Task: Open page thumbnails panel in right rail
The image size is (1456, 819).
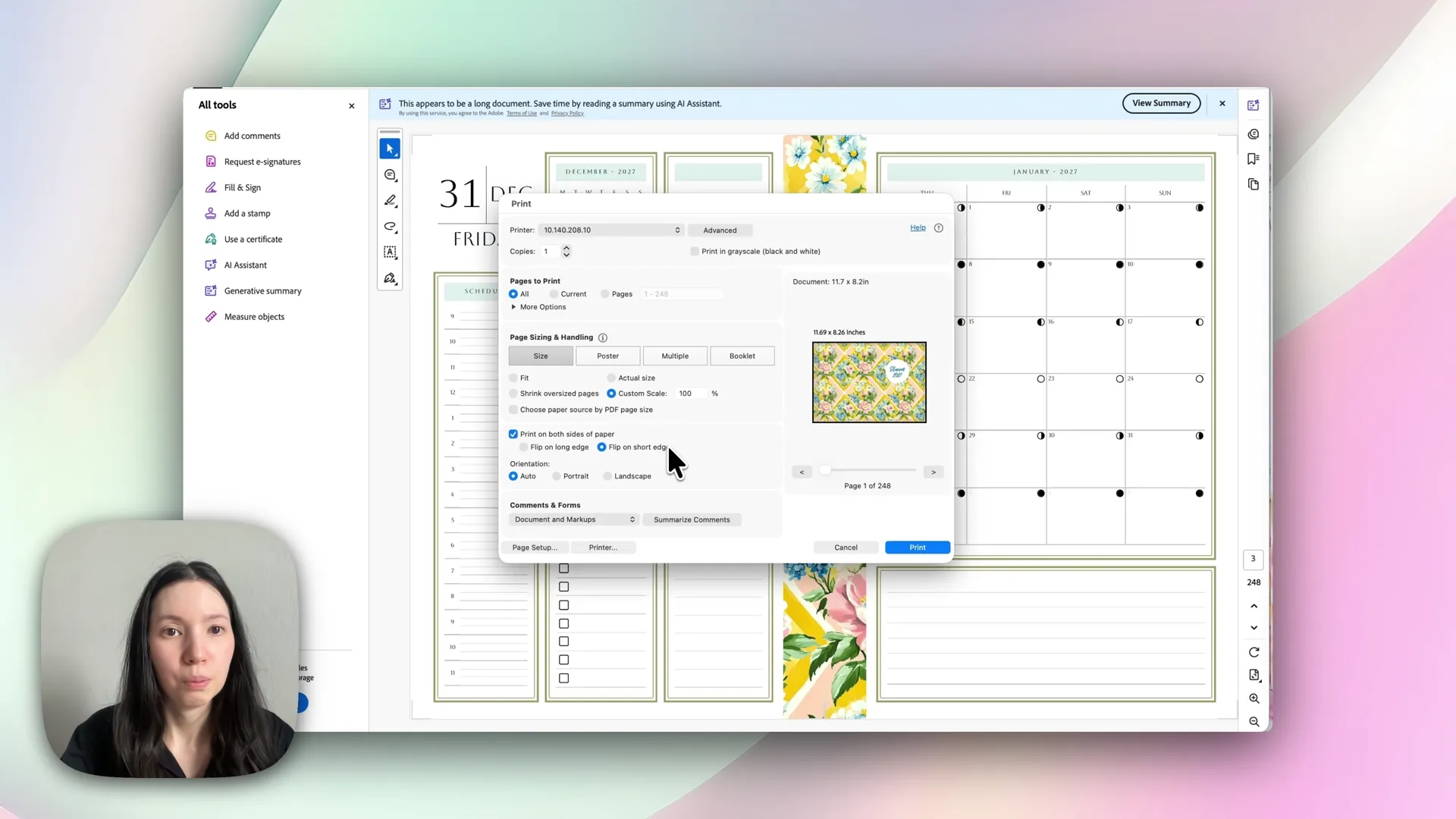Action: 1254,184
